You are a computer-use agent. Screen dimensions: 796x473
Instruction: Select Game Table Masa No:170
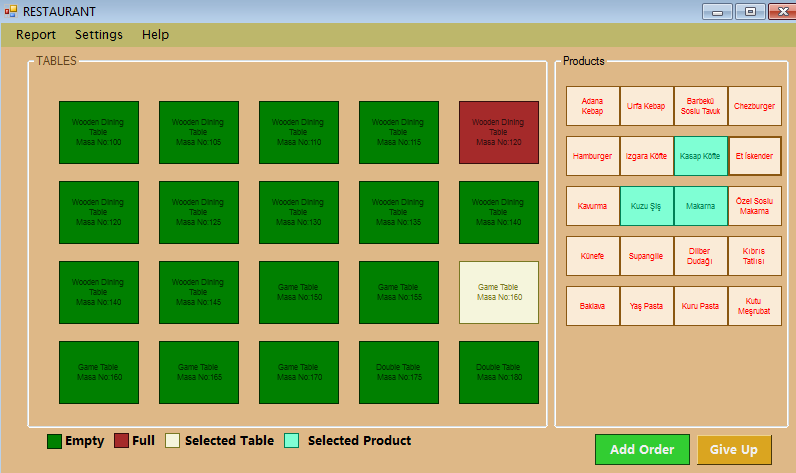pos(299,373)
